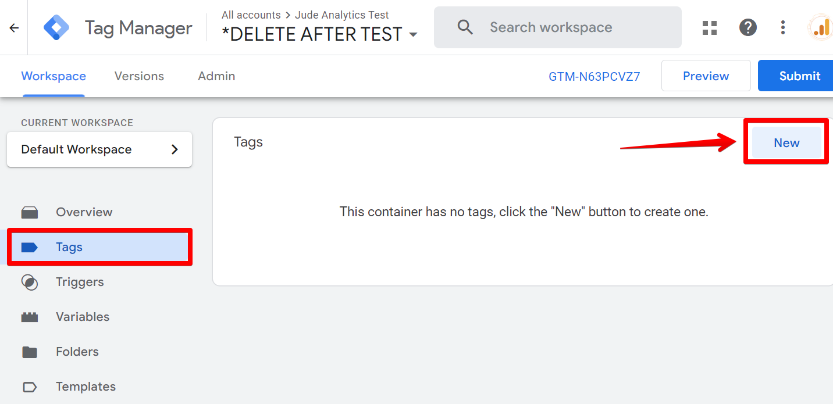The width and height of the screenshot is (833, 404).
Task: Click the Preview button
Action: tap(705, 76)
